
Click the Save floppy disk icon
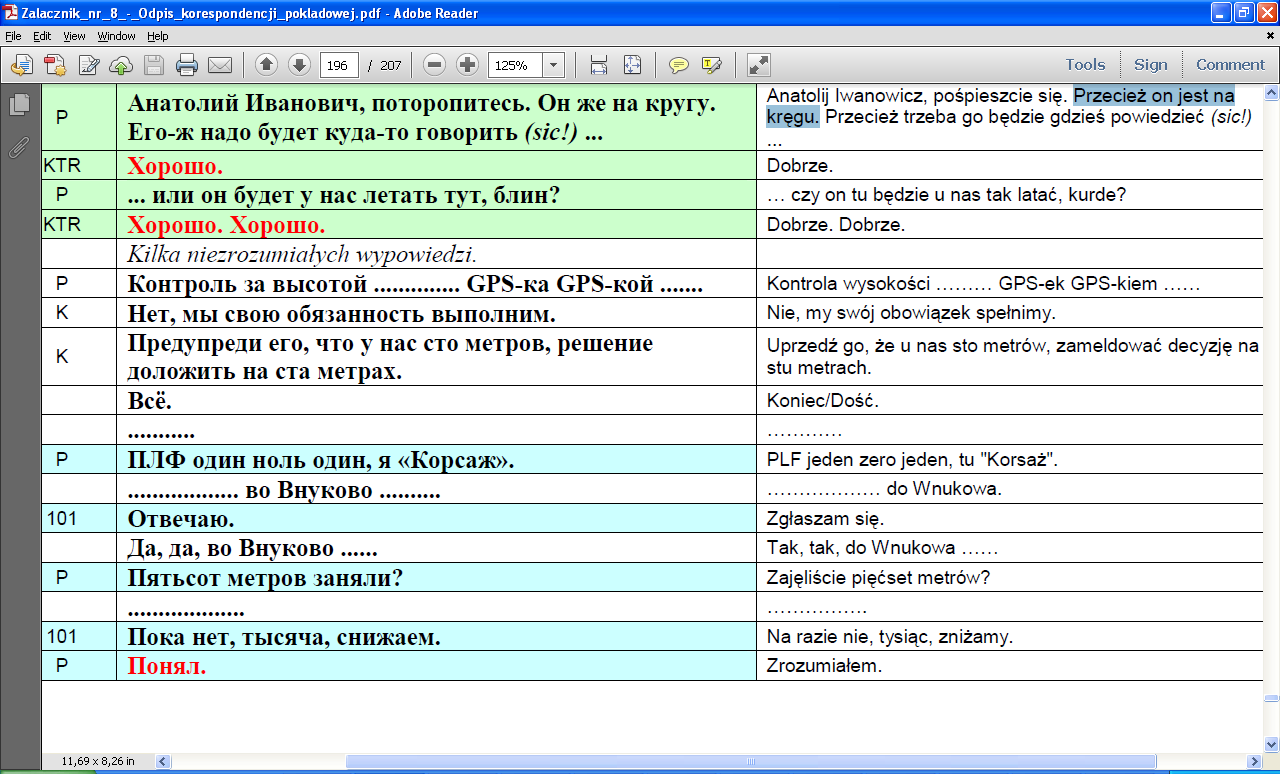[x=154, y=65]
